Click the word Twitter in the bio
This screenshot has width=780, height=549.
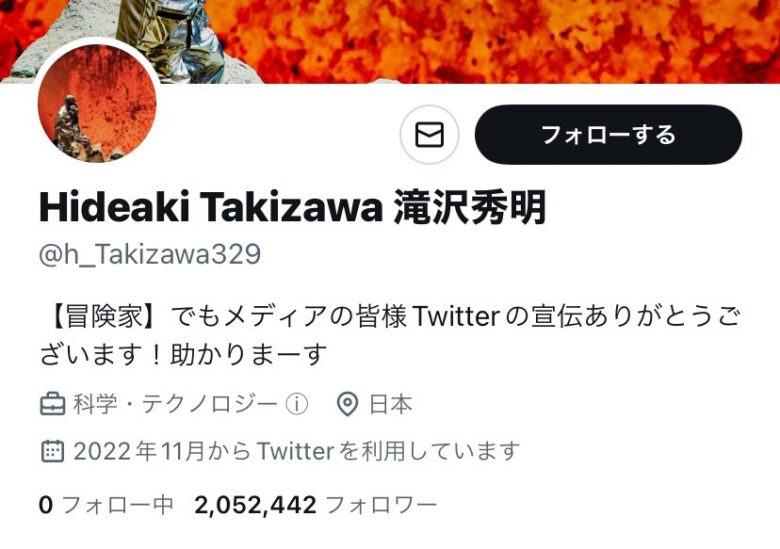[x=456, y=317]
